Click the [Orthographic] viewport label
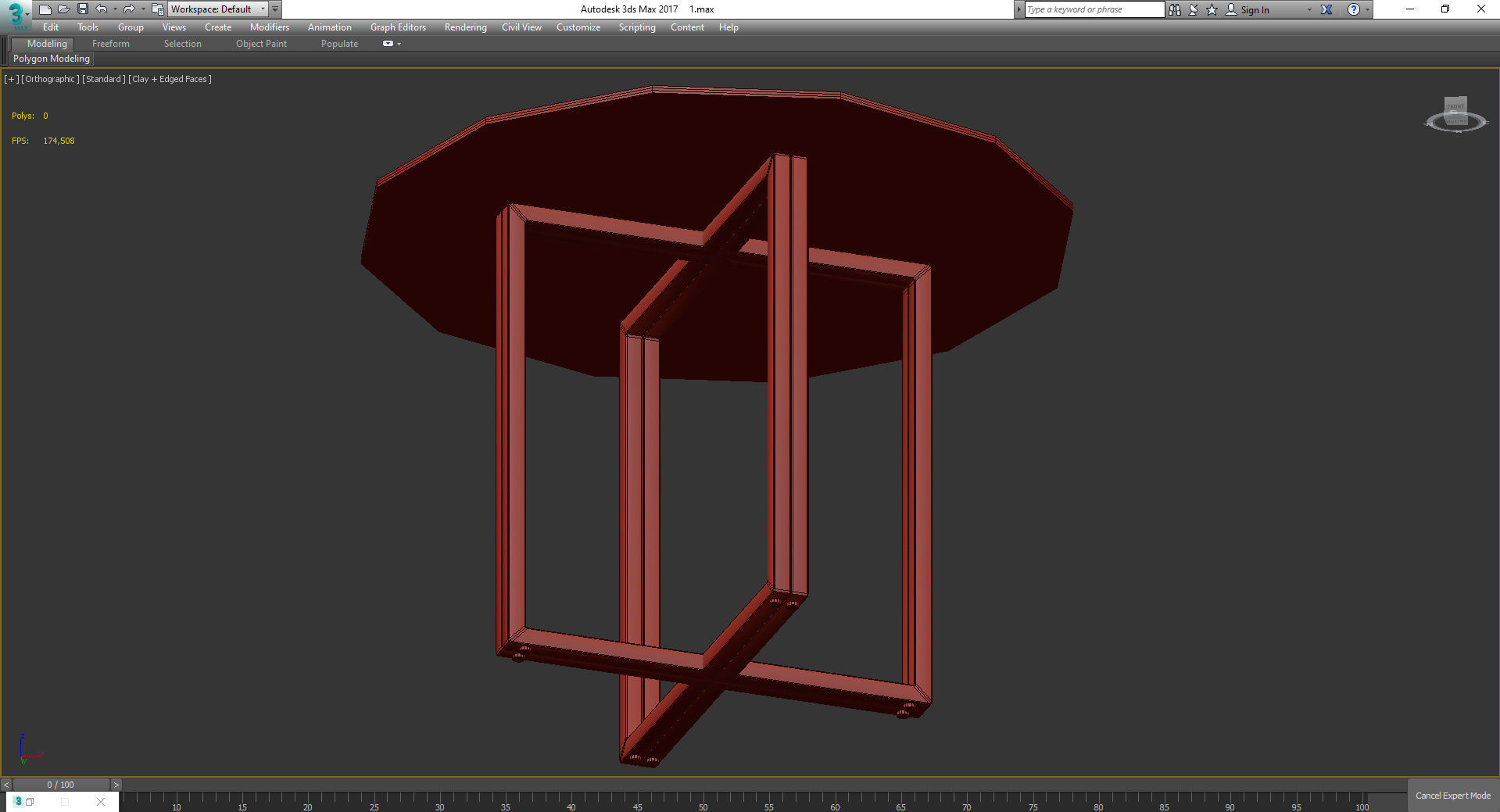1500x812 pixels. pyautogui.click(x=51, y=79)
